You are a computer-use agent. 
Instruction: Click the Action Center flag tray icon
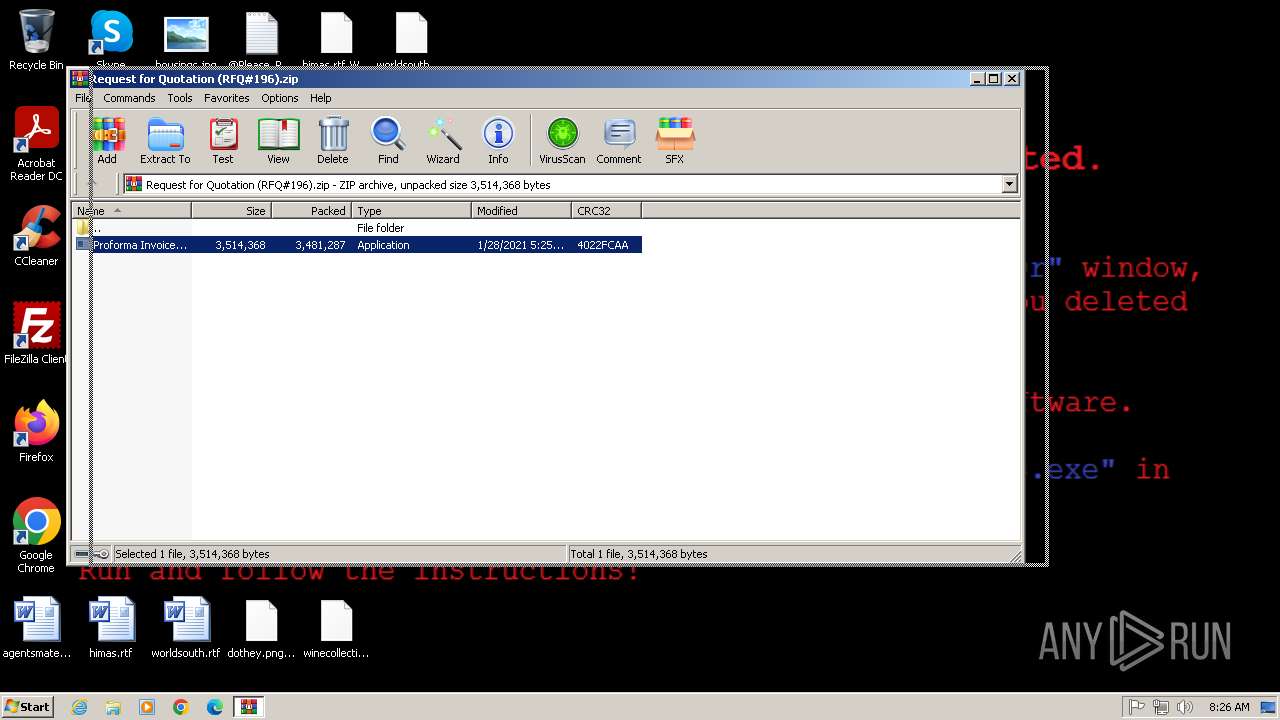(x=1137, y=707)
